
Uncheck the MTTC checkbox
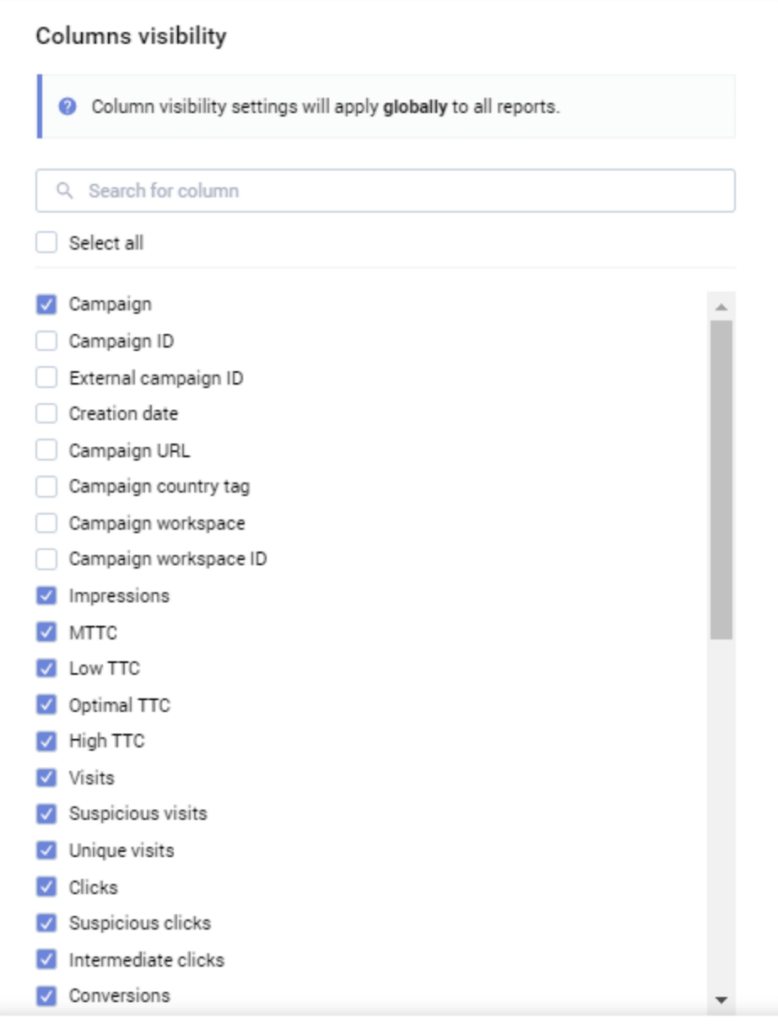click(46, 633)
